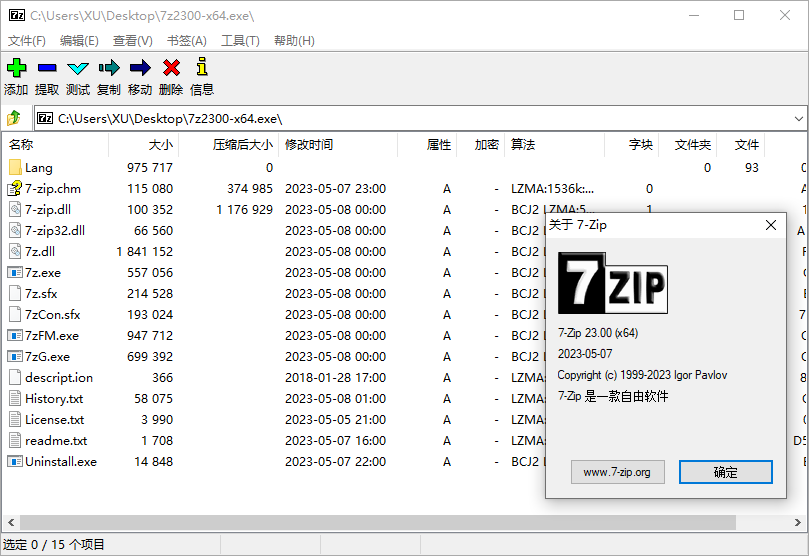
Task: Click the Extract (提取) minus icon
Action: click(47, 68)
